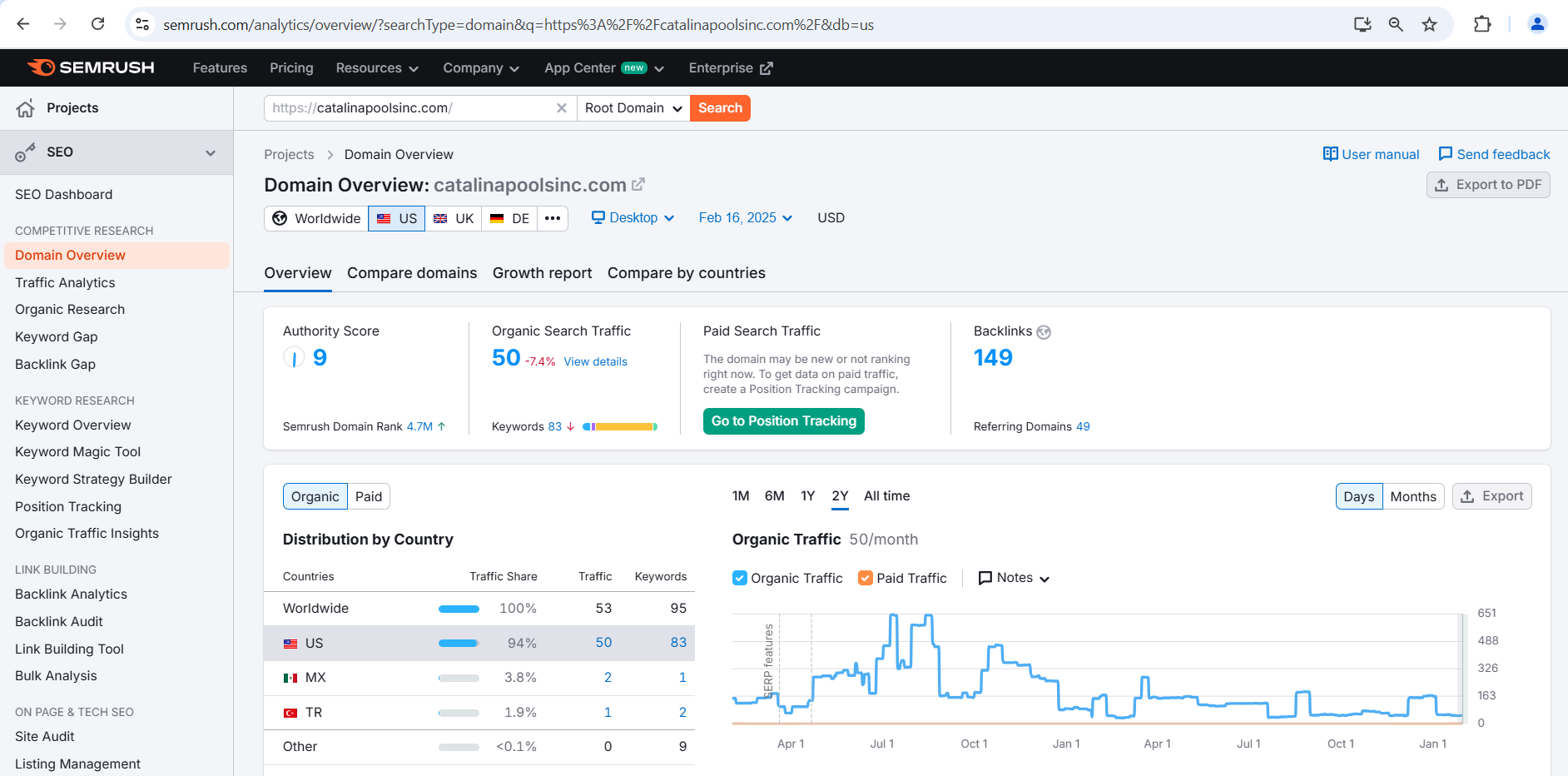Expand the Desktop device dropdown
This screenshot has width=1568, height=776.
[x=633, y=218]
